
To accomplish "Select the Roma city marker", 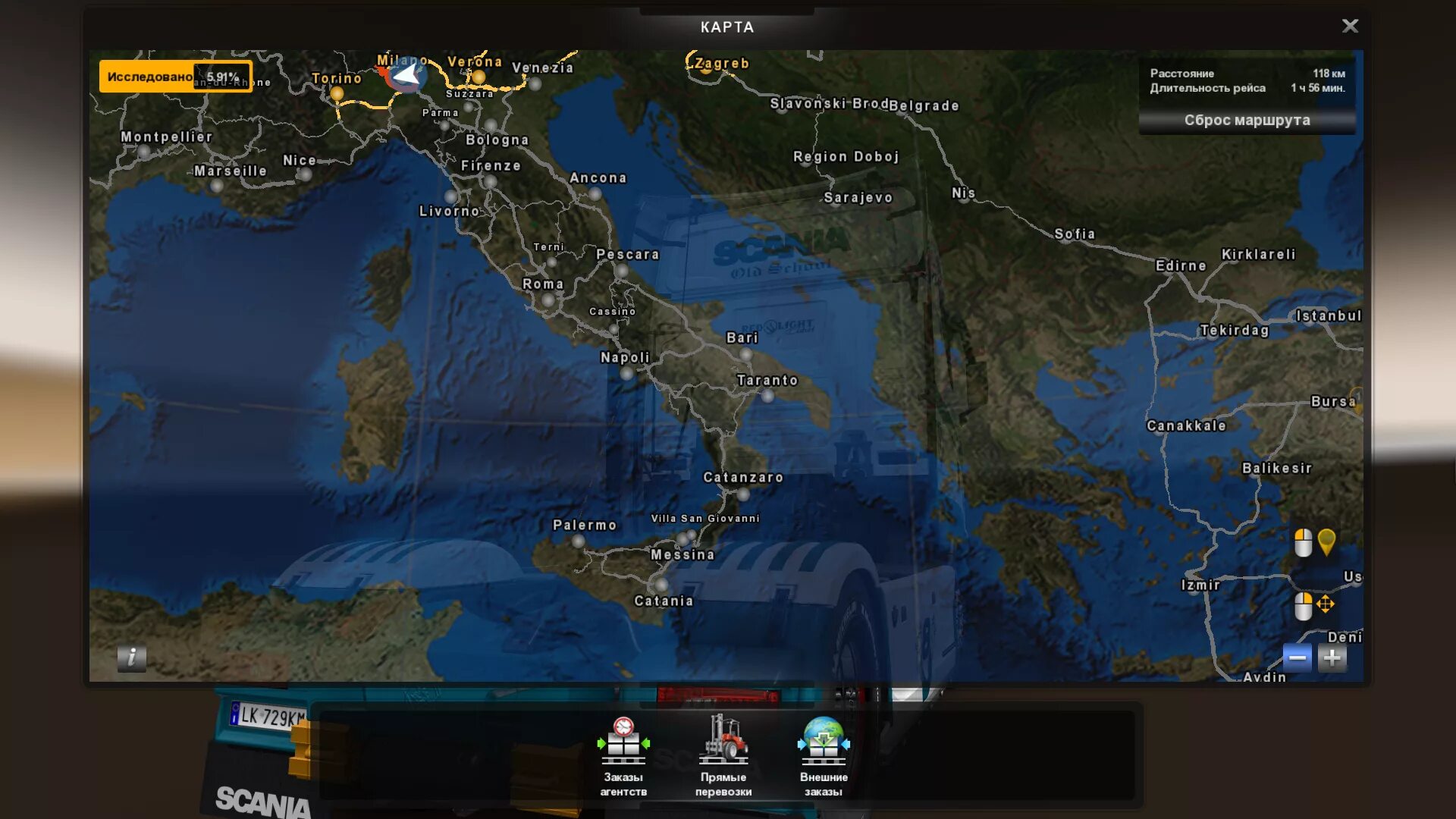I will 548,300.
